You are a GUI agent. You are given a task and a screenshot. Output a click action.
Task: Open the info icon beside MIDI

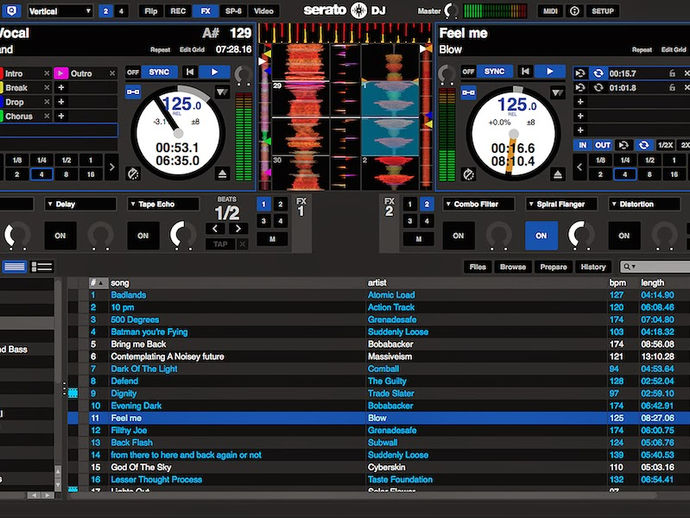click(574, 11)
